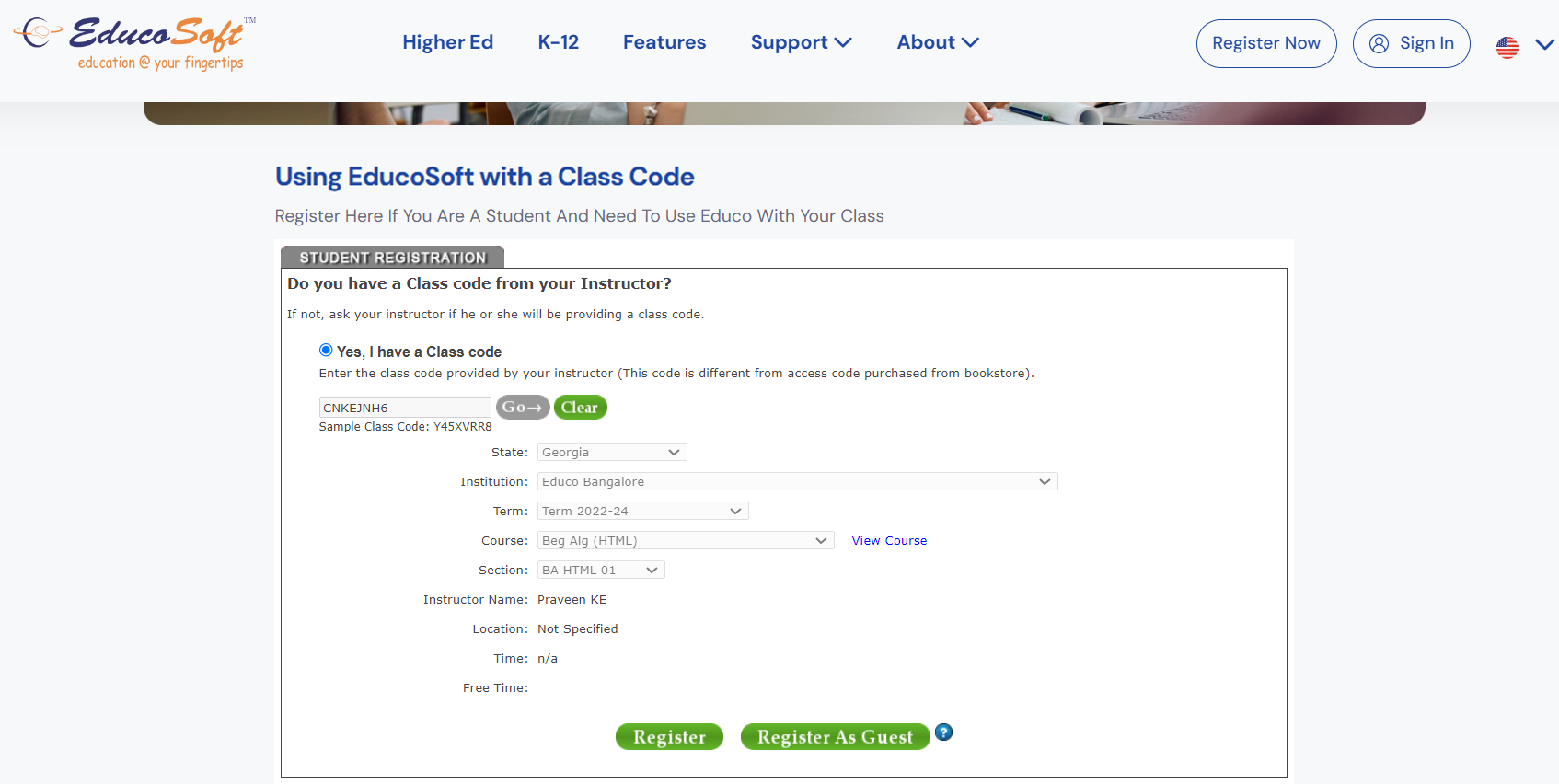Open the Institution dropdown
The height and width of the screenshot is (784, 1559).
click(797, 481)
